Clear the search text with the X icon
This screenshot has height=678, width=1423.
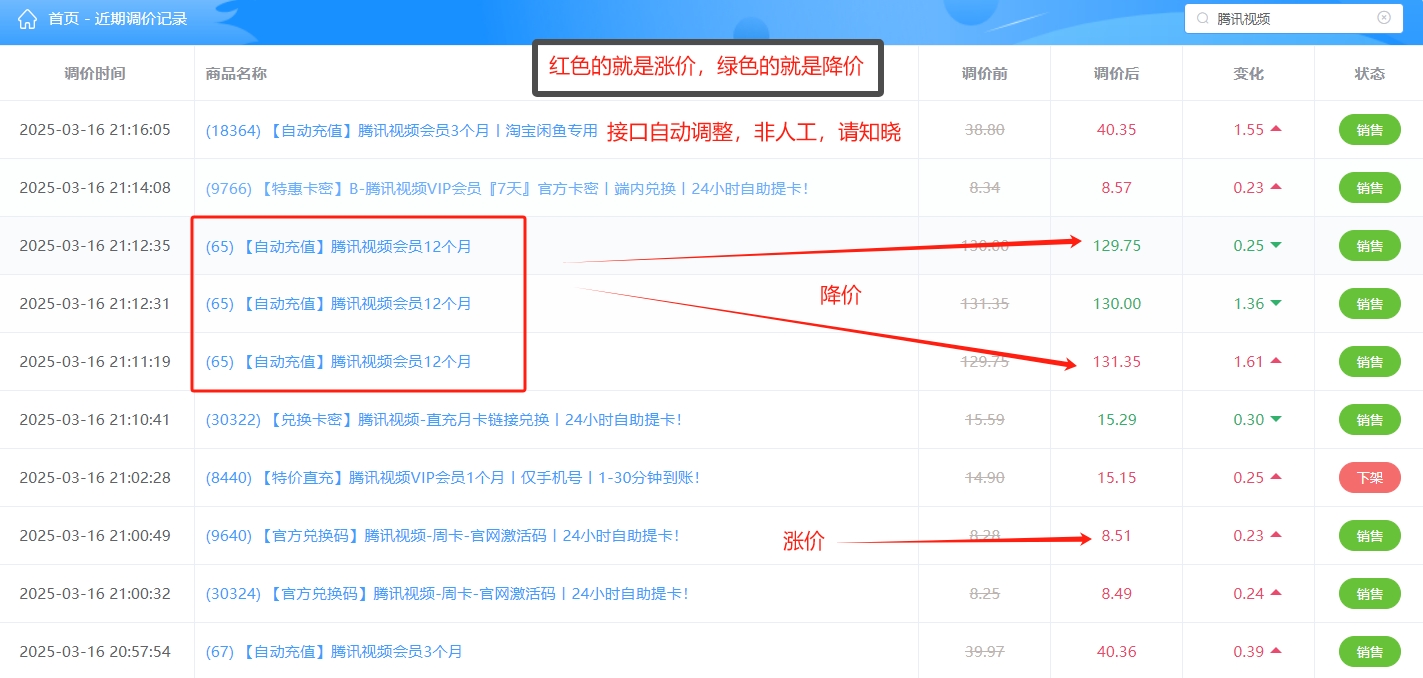click(1384, 18)
